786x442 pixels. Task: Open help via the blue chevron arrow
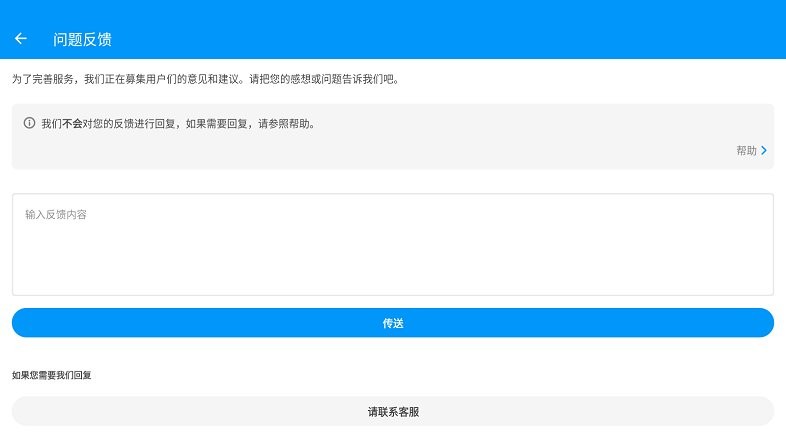click(x=764, y=151)
